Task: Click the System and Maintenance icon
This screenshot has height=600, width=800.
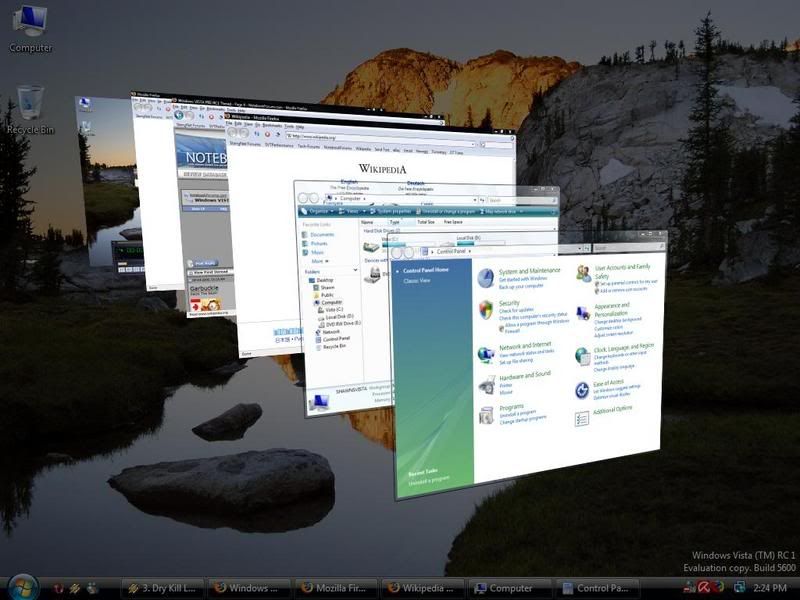Action: point(486,278)
